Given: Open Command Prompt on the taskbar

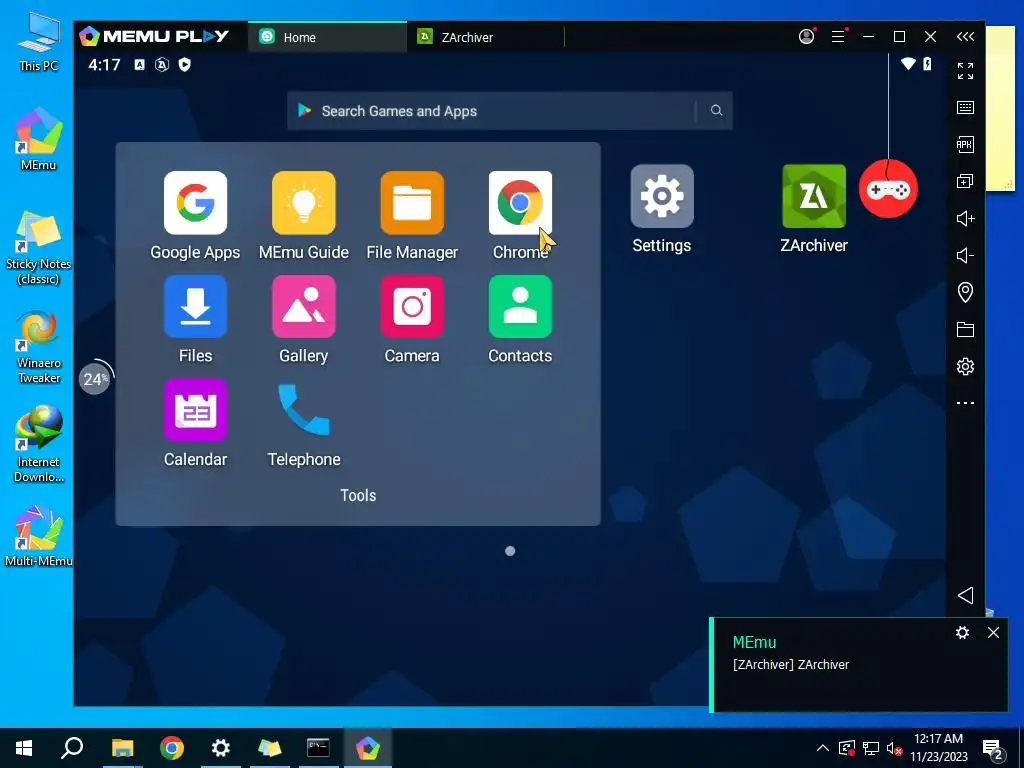Looking at the screenshot, I should tap(319, 748).
